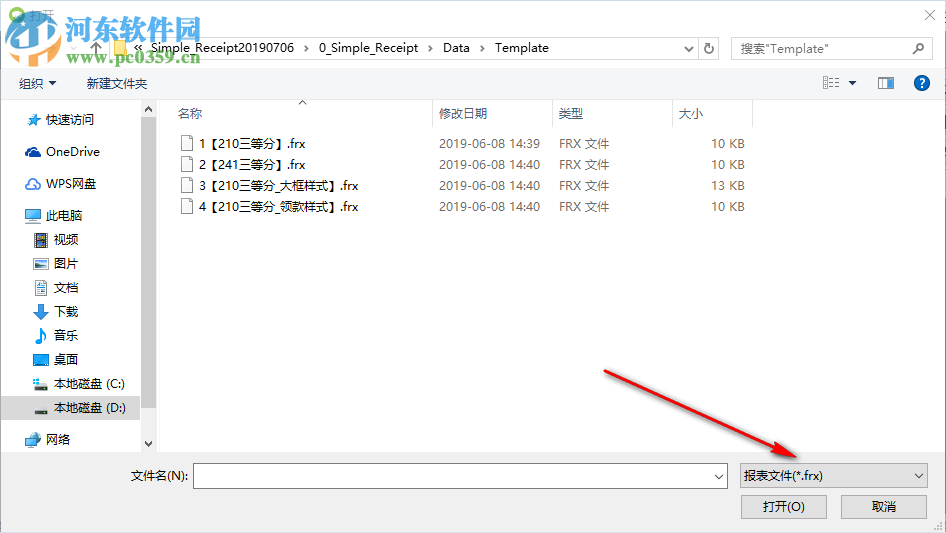This screenshot has width=946, height=533.
Task: Click the 图片 folder icon
Action: tap(40, 264)
